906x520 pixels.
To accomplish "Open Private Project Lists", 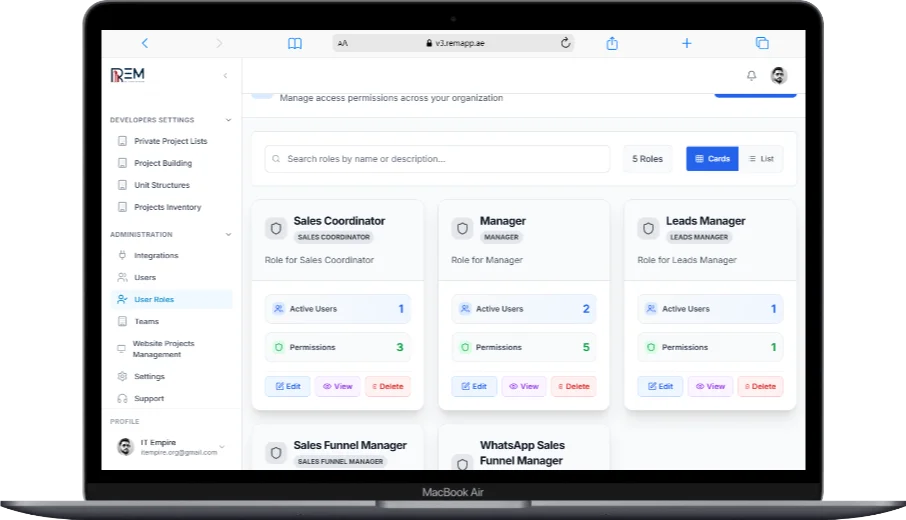I will pos(171,141).
